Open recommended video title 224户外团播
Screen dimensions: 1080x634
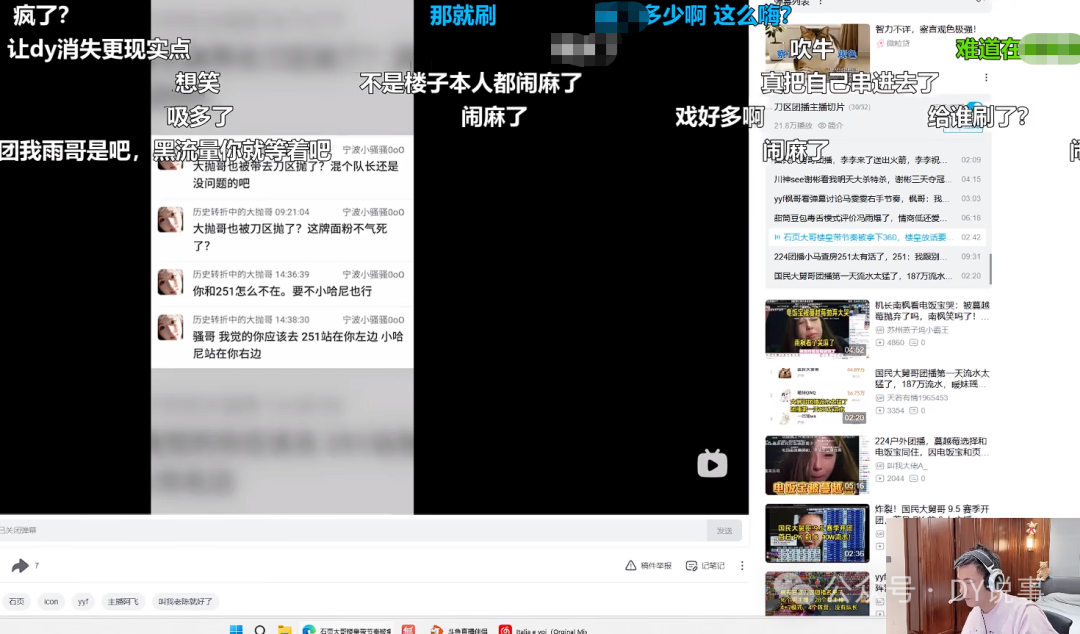tap(932, 447)
